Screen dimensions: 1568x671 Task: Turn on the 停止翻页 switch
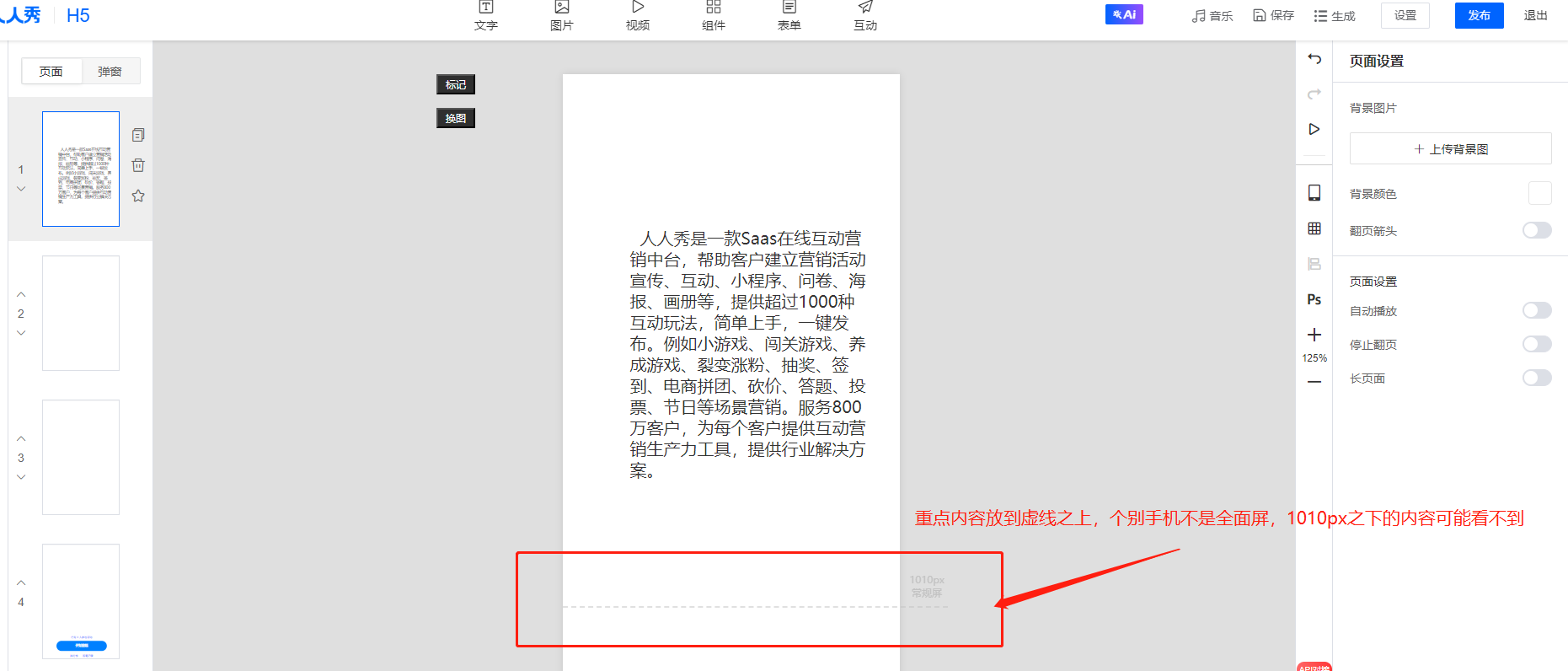pos(1537,344)
